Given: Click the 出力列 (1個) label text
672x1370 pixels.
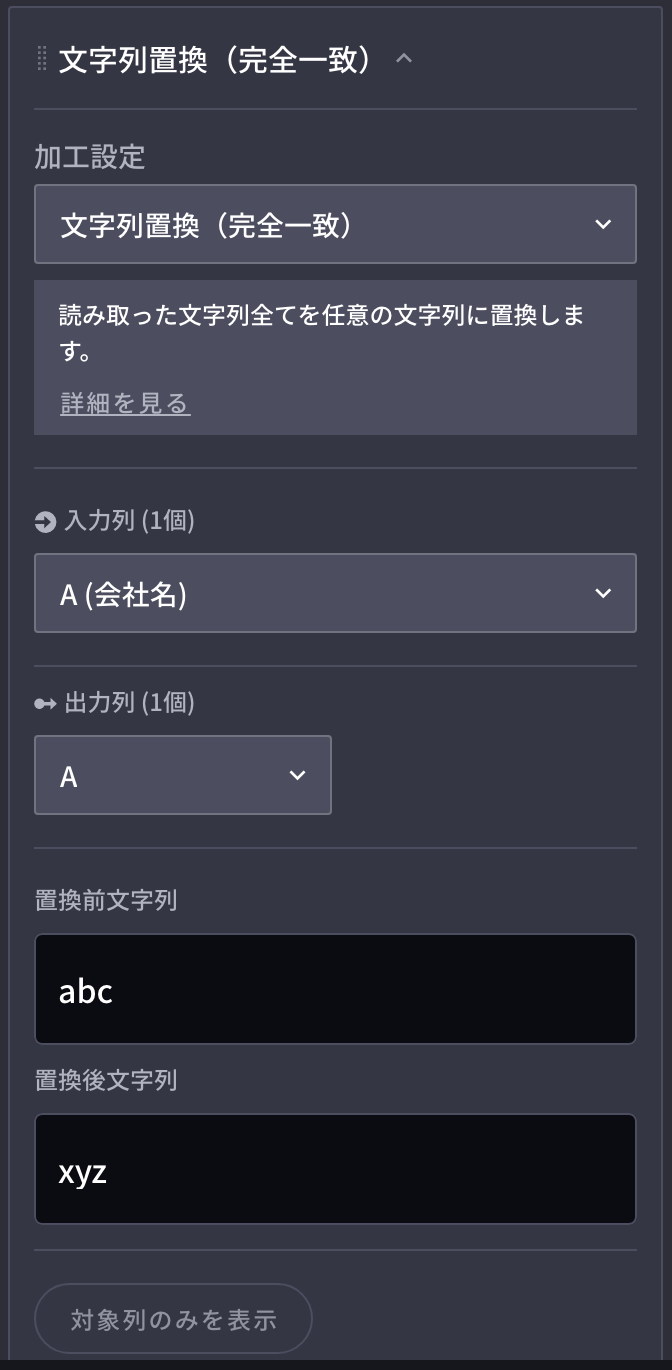Looking at the screenshot, I should coord(129,703).
